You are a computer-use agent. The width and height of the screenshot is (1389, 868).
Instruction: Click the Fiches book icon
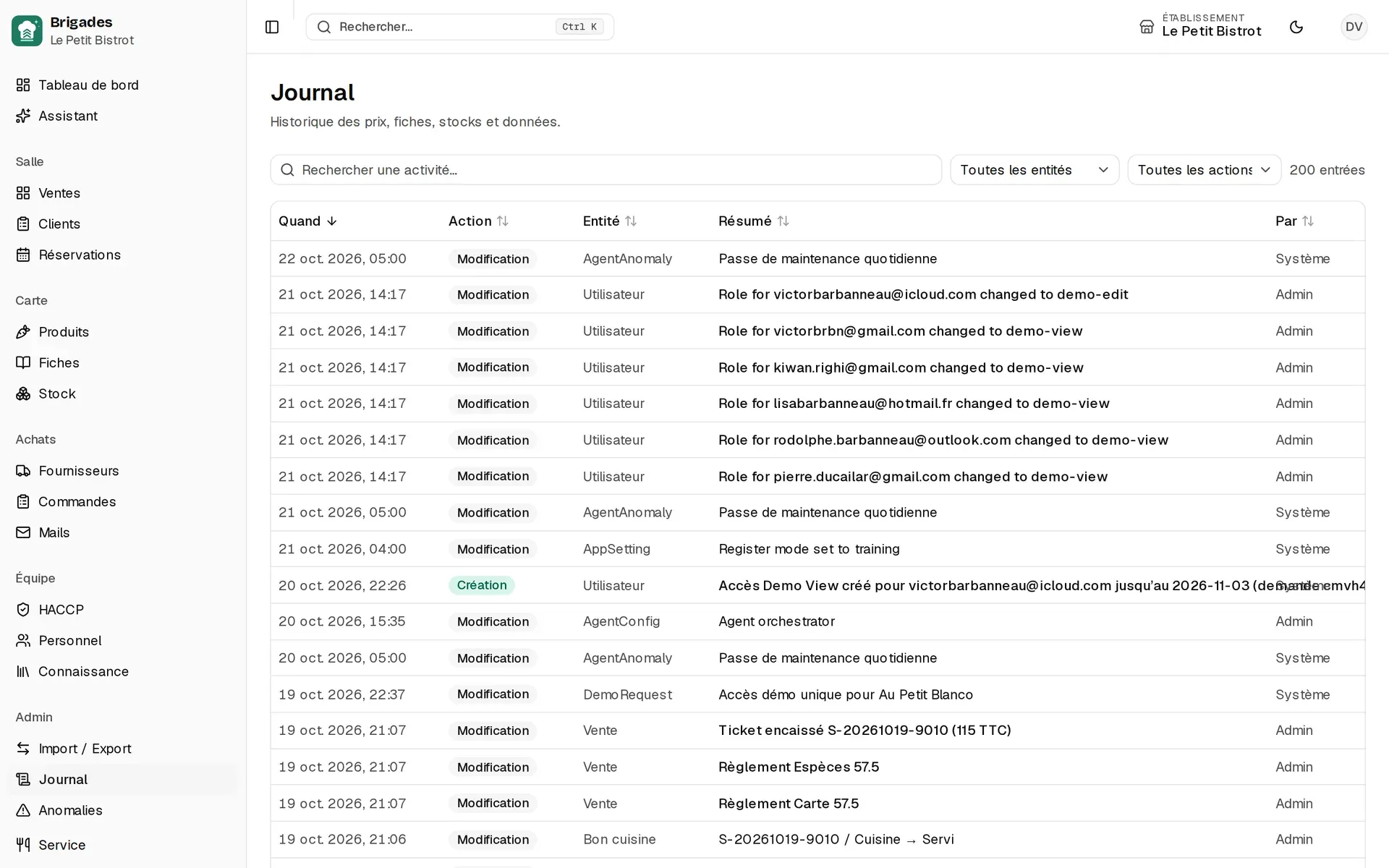pos(23,363)
